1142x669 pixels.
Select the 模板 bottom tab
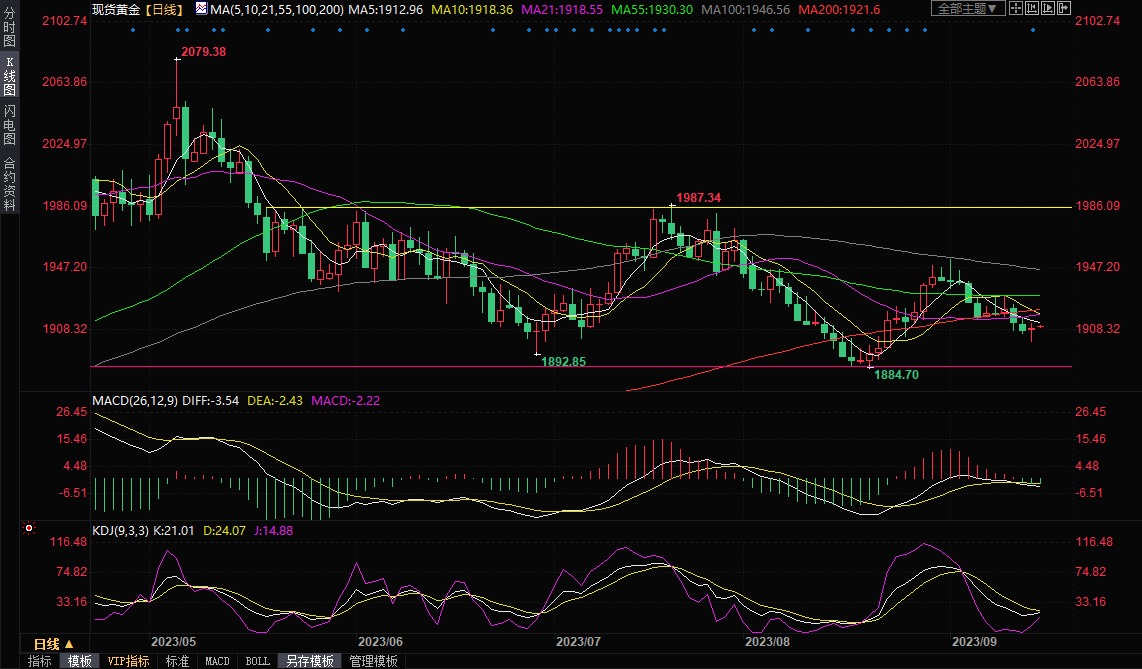click(x=80, y=661)
